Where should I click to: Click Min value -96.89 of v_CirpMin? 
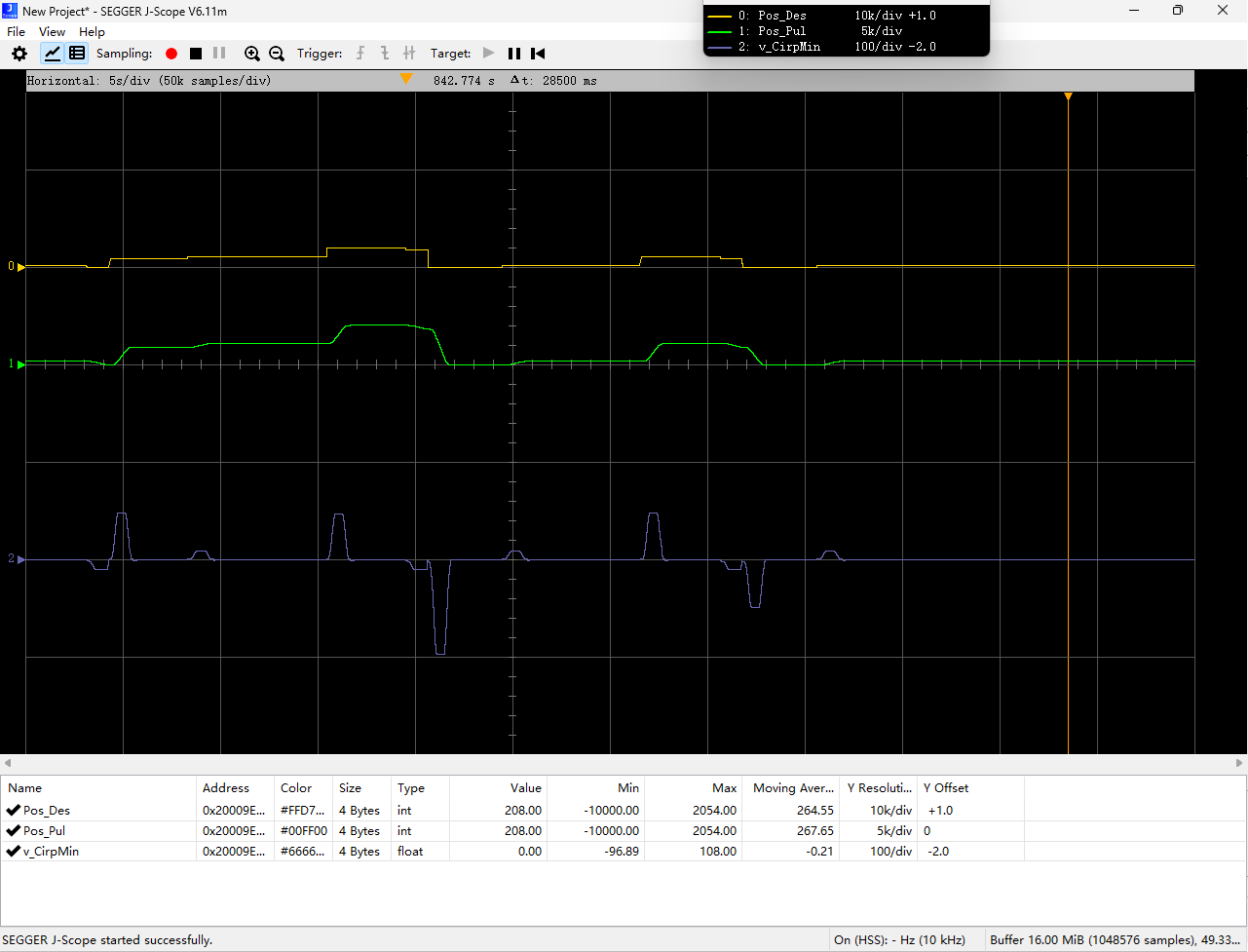[595, 851]
